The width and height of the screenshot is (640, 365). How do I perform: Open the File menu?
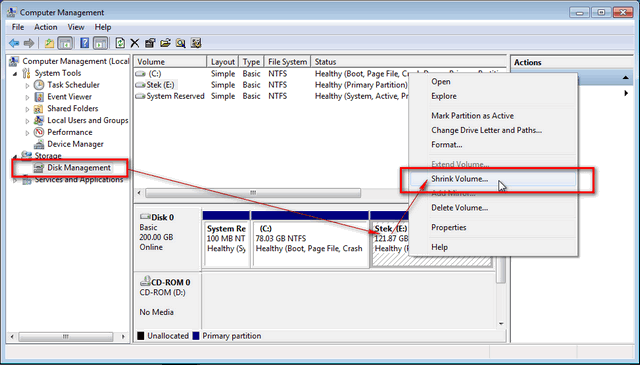click(x=18, y=27)
